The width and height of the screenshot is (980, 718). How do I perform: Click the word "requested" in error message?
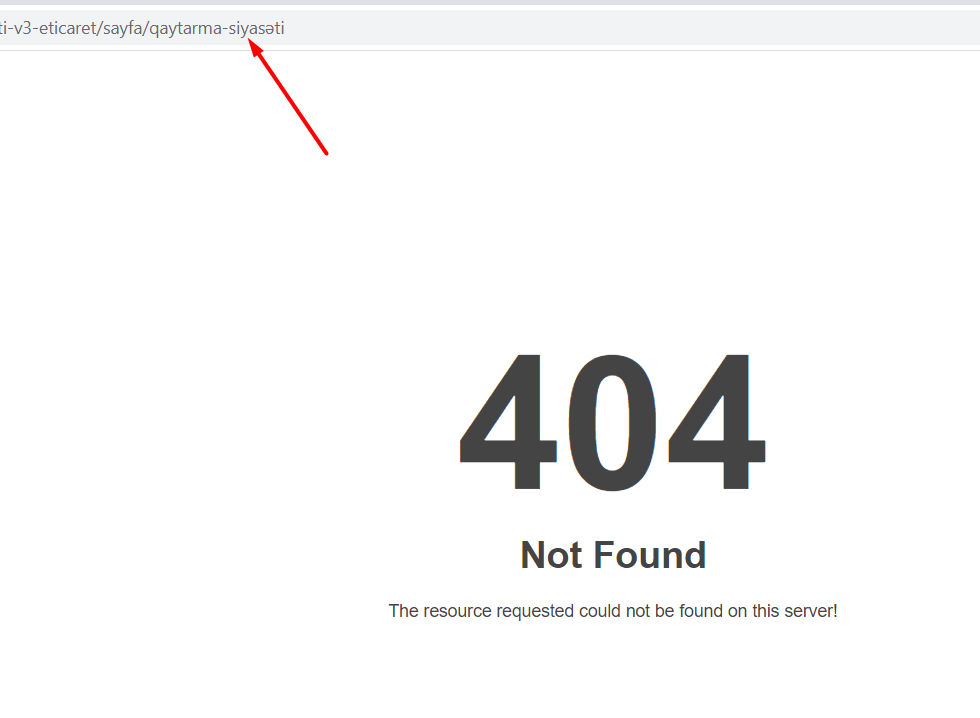tap(535, 612)
